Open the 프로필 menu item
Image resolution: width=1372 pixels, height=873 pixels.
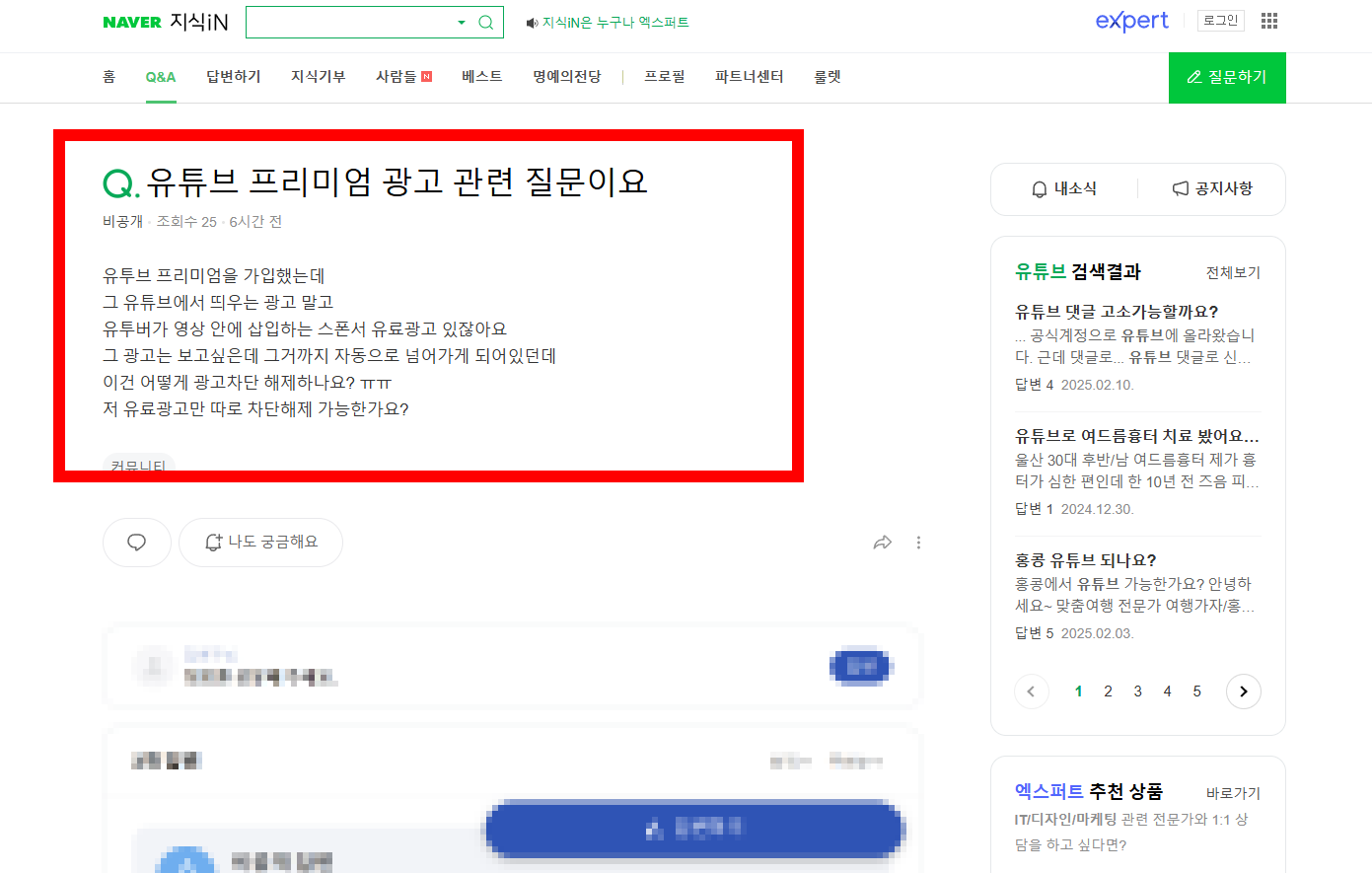point(665,76)
